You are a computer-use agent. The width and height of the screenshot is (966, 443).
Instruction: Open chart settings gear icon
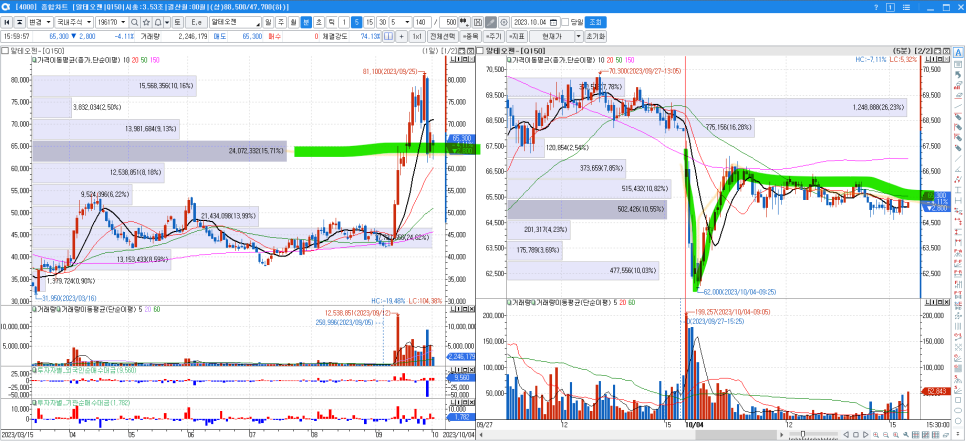[x=504, y=22]
